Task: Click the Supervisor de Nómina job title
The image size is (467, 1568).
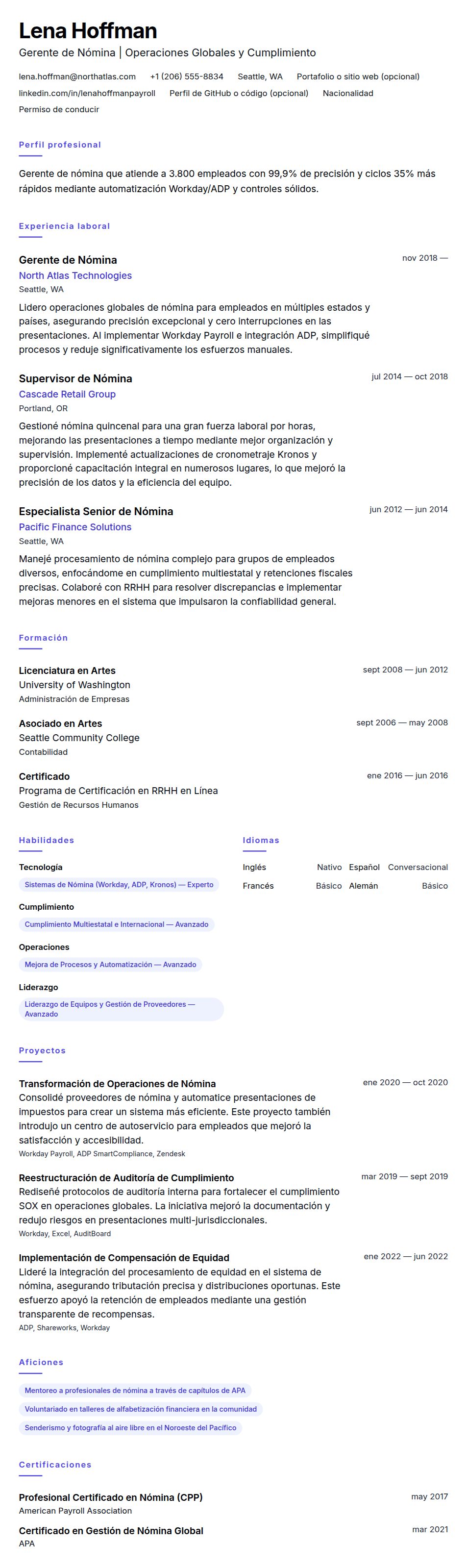Action: coord(75,378)
